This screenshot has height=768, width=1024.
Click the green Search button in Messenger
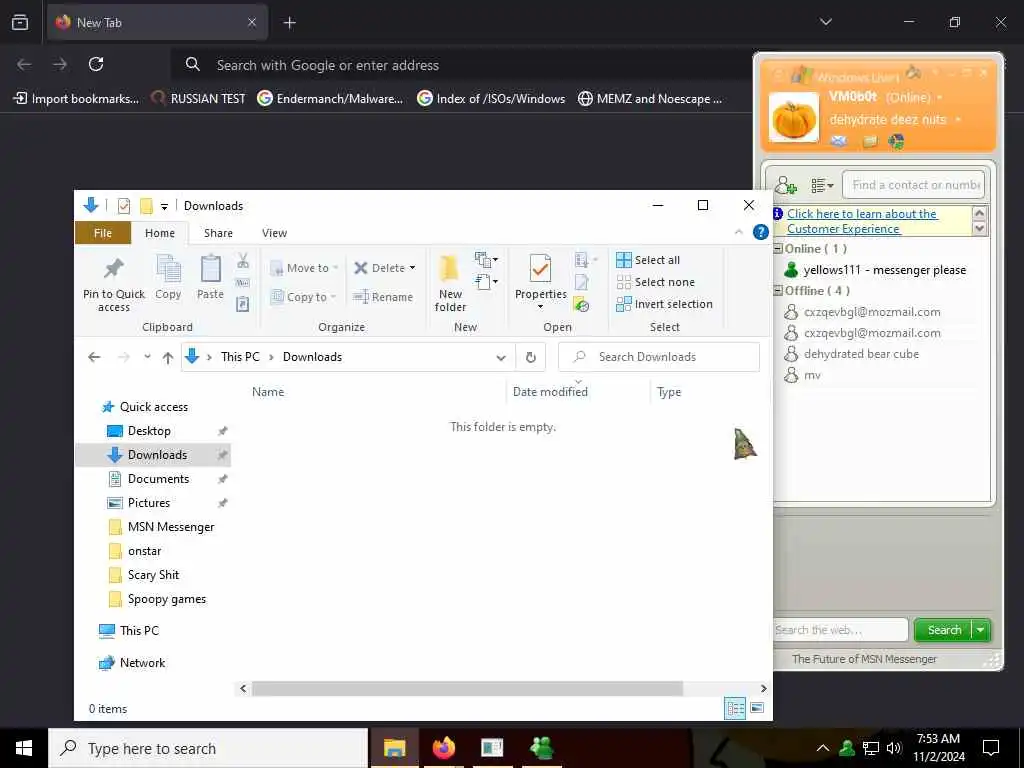click(x=944, y=630)
